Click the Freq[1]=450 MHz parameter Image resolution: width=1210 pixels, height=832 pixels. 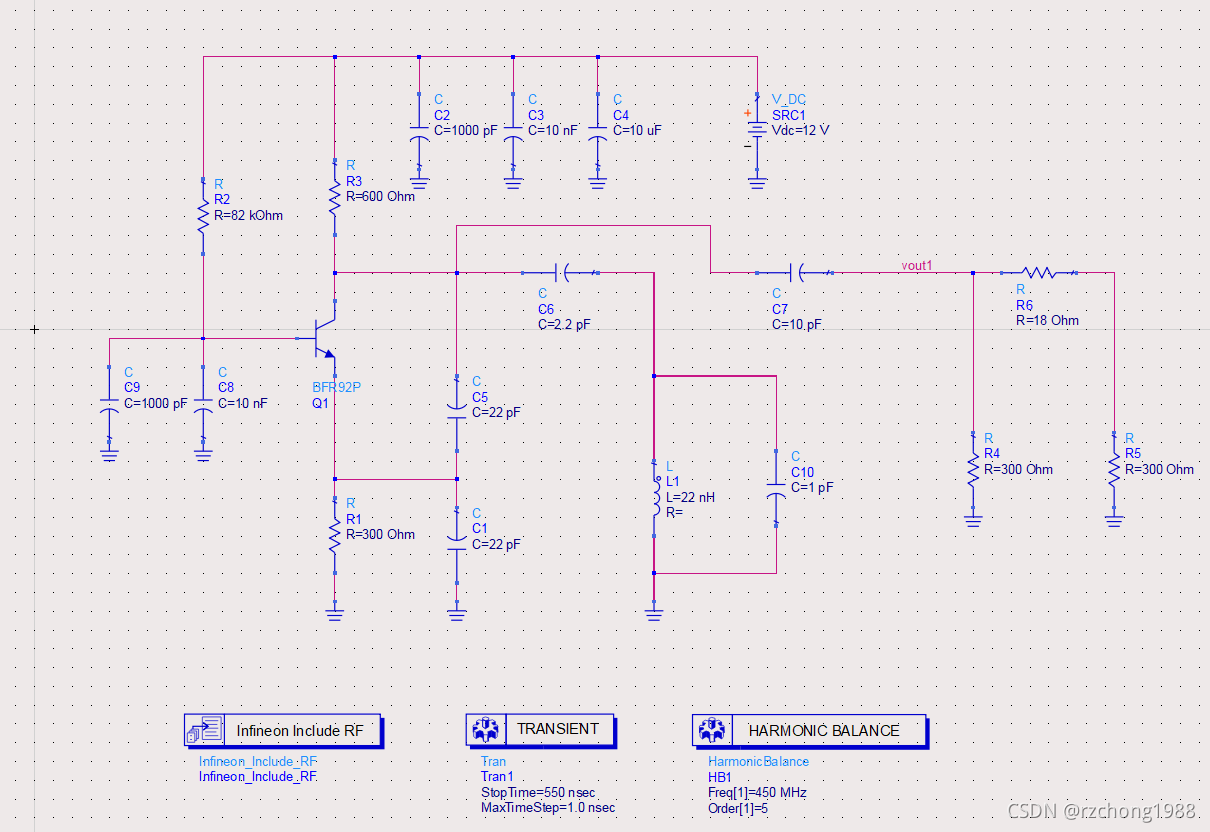coord(757,792)
